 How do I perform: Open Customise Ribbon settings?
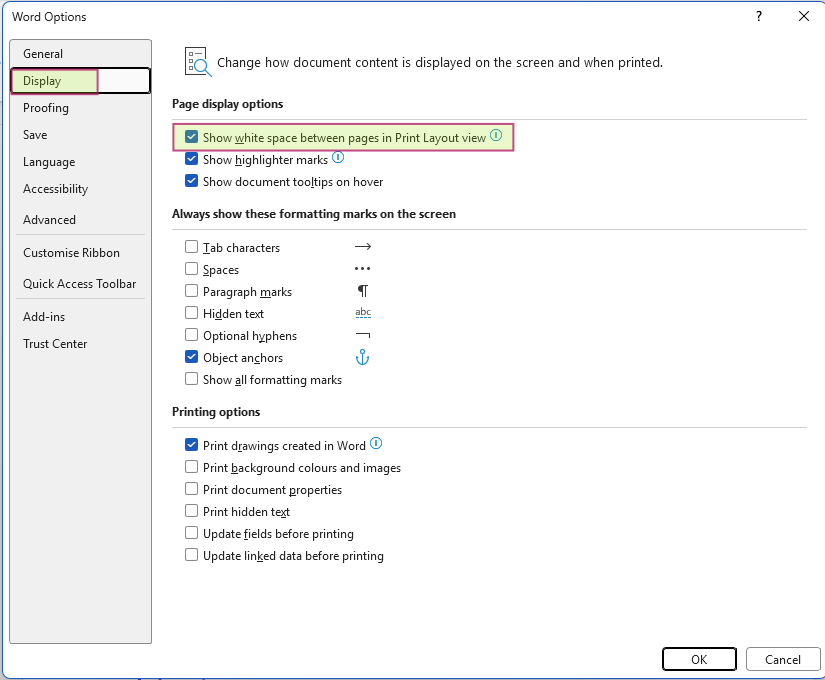pyautogui.click(x=81, y=253)
